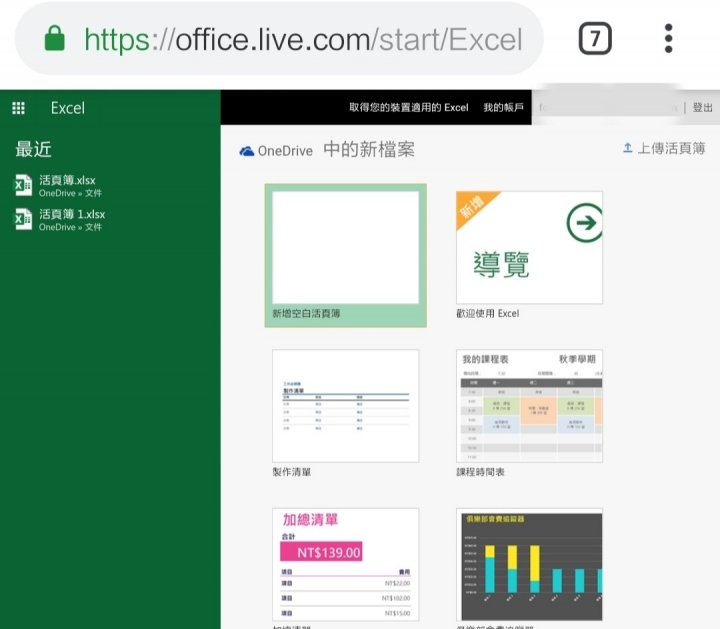The height and width of the screenshot is (629, 720).
Task: Select the address bar URL field
Action: (x=279, y=39)
